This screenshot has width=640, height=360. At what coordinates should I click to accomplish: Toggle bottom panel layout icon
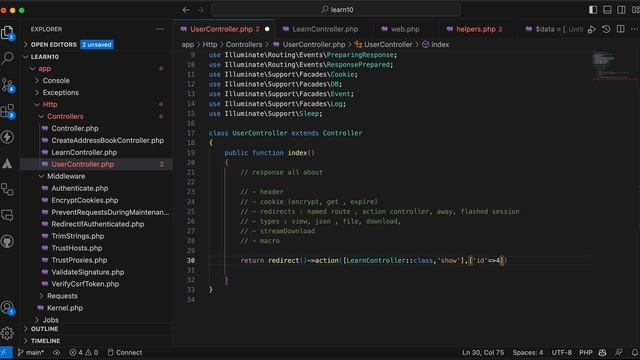(607, 10)
